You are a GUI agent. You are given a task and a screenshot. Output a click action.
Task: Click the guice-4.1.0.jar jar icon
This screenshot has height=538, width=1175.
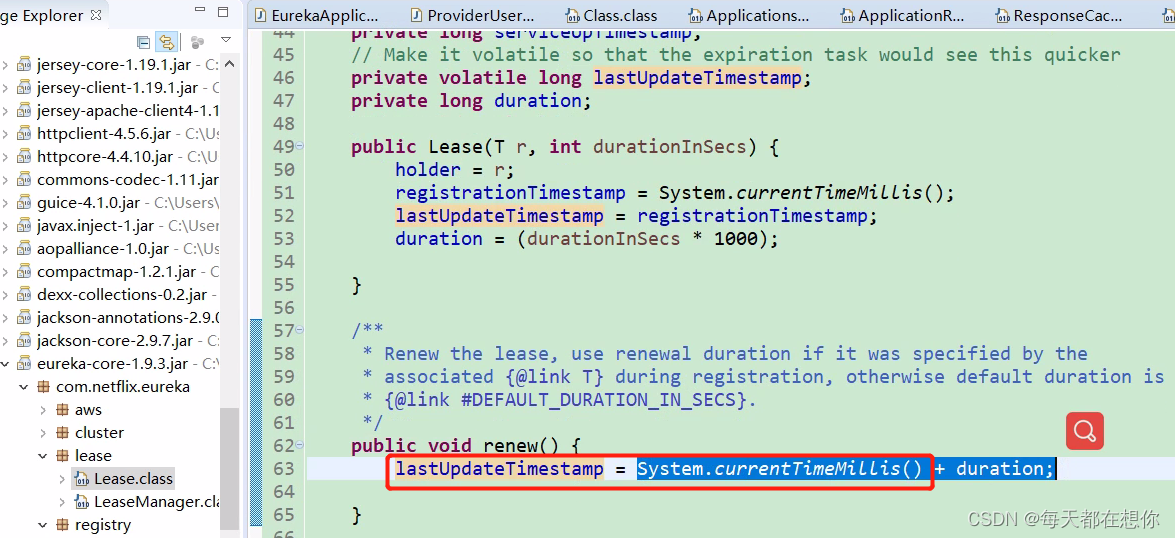(25, 203)
